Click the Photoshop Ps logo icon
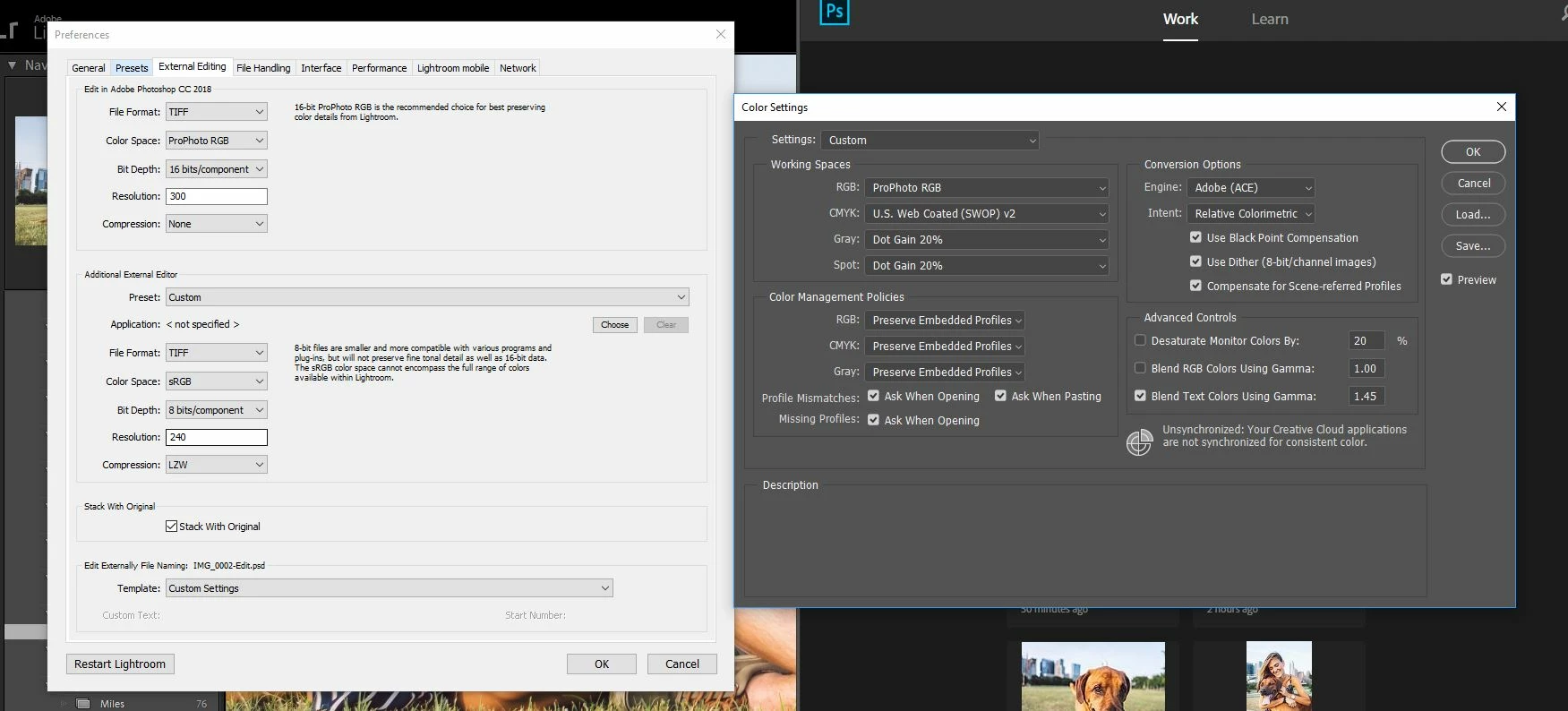The image size is (1568, 711). (x=834, y=13)
